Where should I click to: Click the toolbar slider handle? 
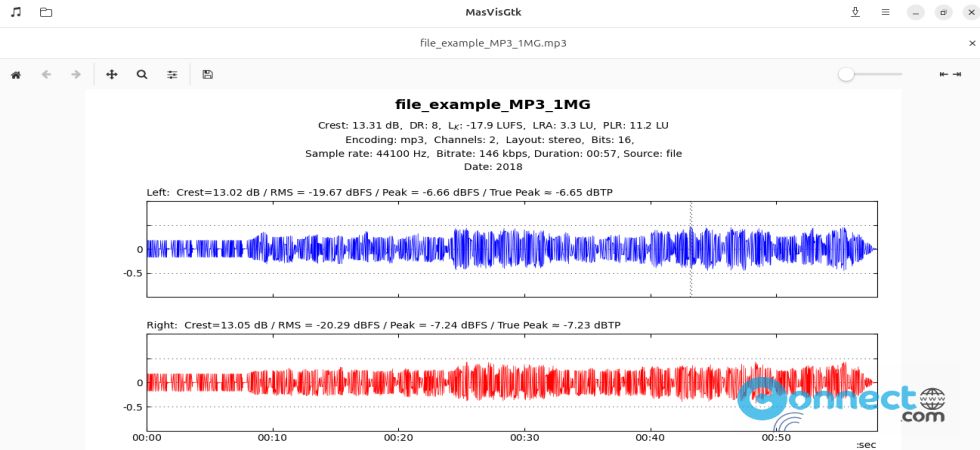click(x=846, y=74)
